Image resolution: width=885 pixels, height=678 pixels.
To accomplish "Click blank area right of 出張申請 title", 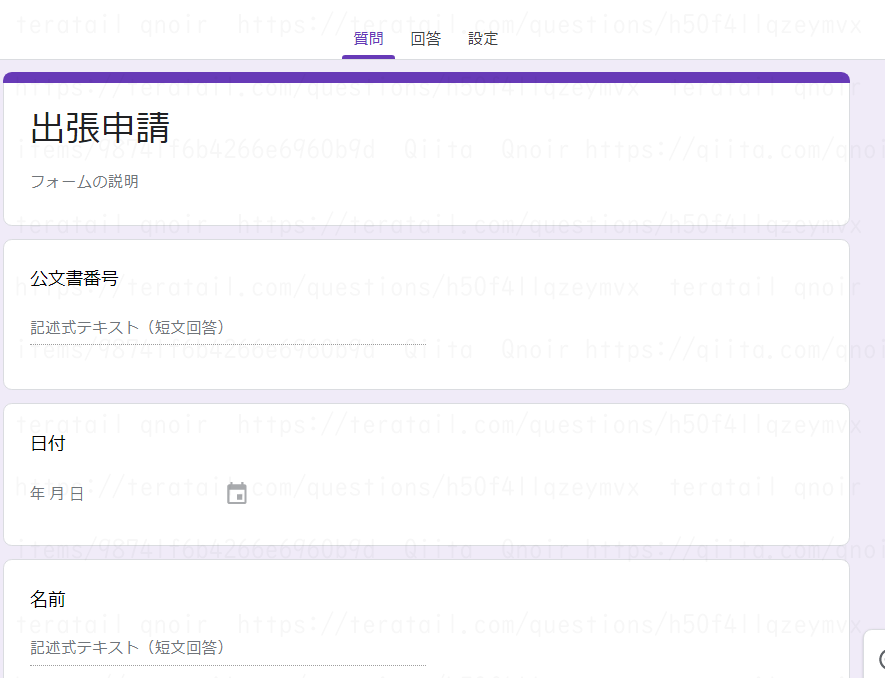I will tap(500, 128).
